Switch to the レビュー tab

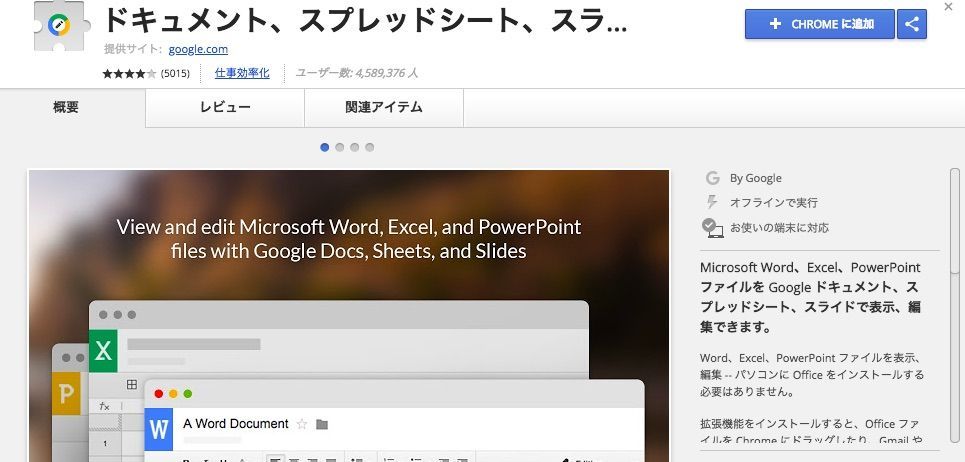225,107
